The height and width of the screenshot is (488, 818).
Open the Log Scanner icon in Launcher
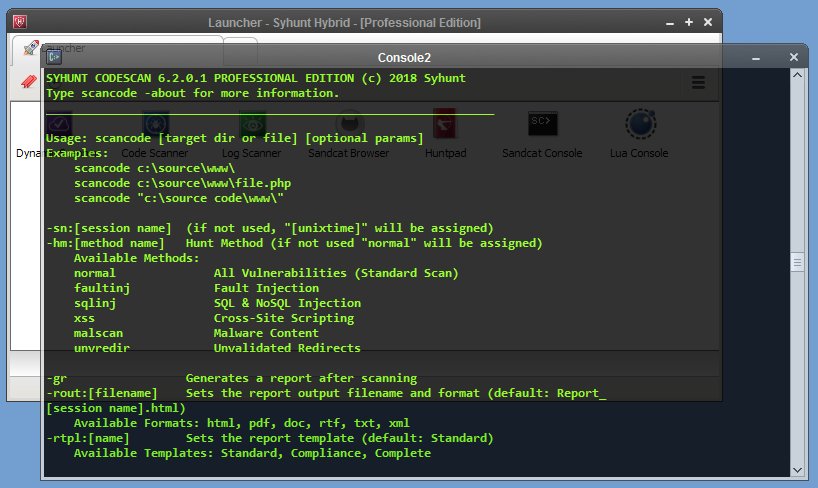(x=252, y=124)
